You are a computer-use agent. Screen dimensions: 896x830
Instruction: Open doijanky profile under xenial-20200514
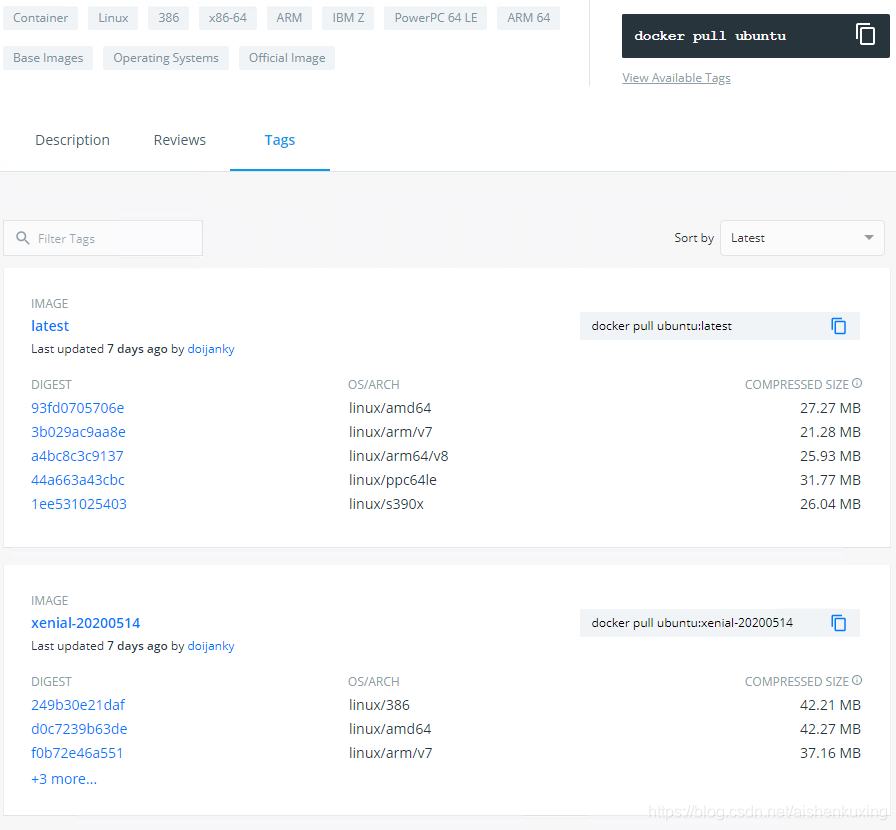[211, 645]
